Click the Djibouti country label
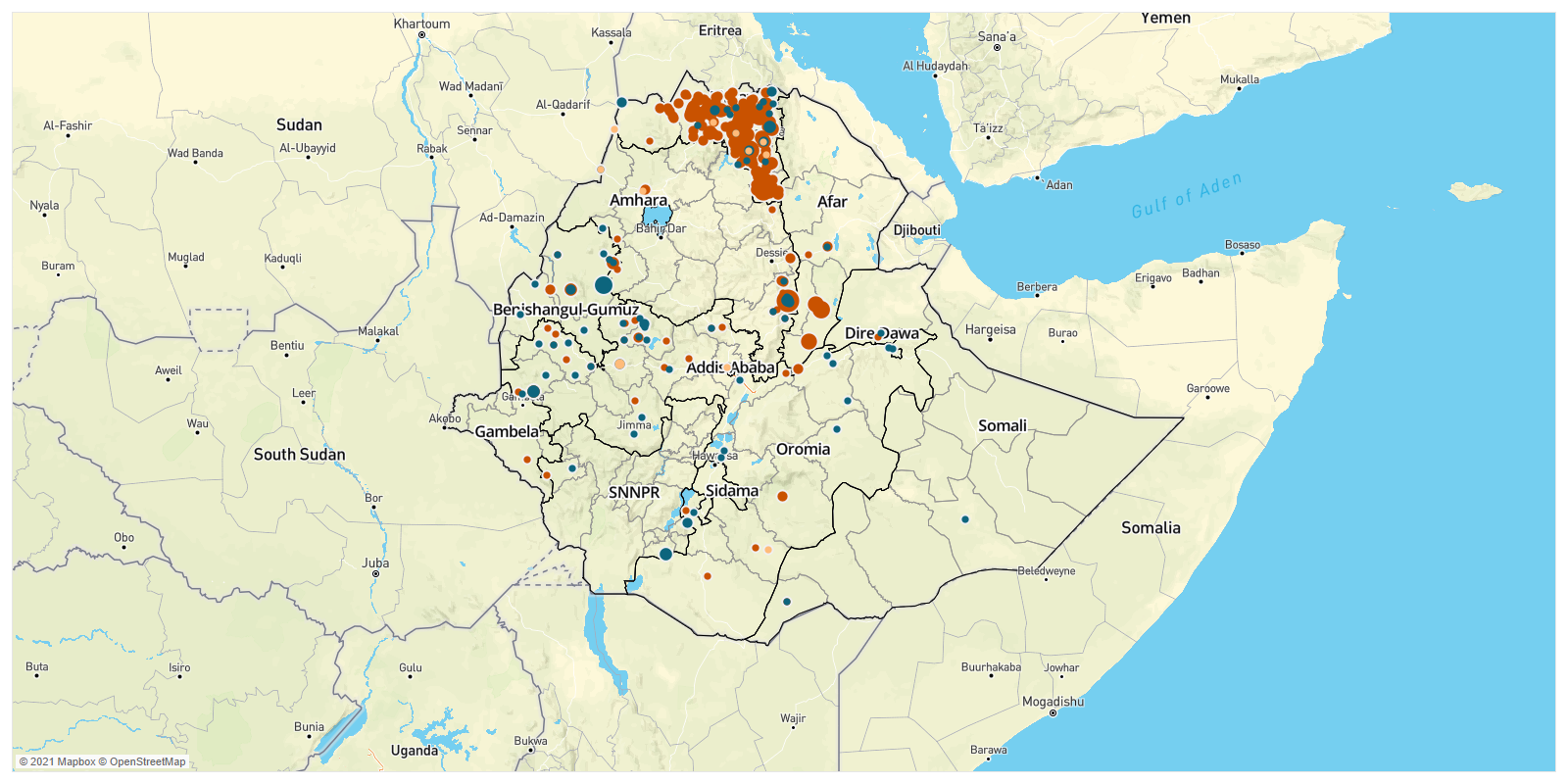The image size is (1568, 784). [x=916, y=230]
